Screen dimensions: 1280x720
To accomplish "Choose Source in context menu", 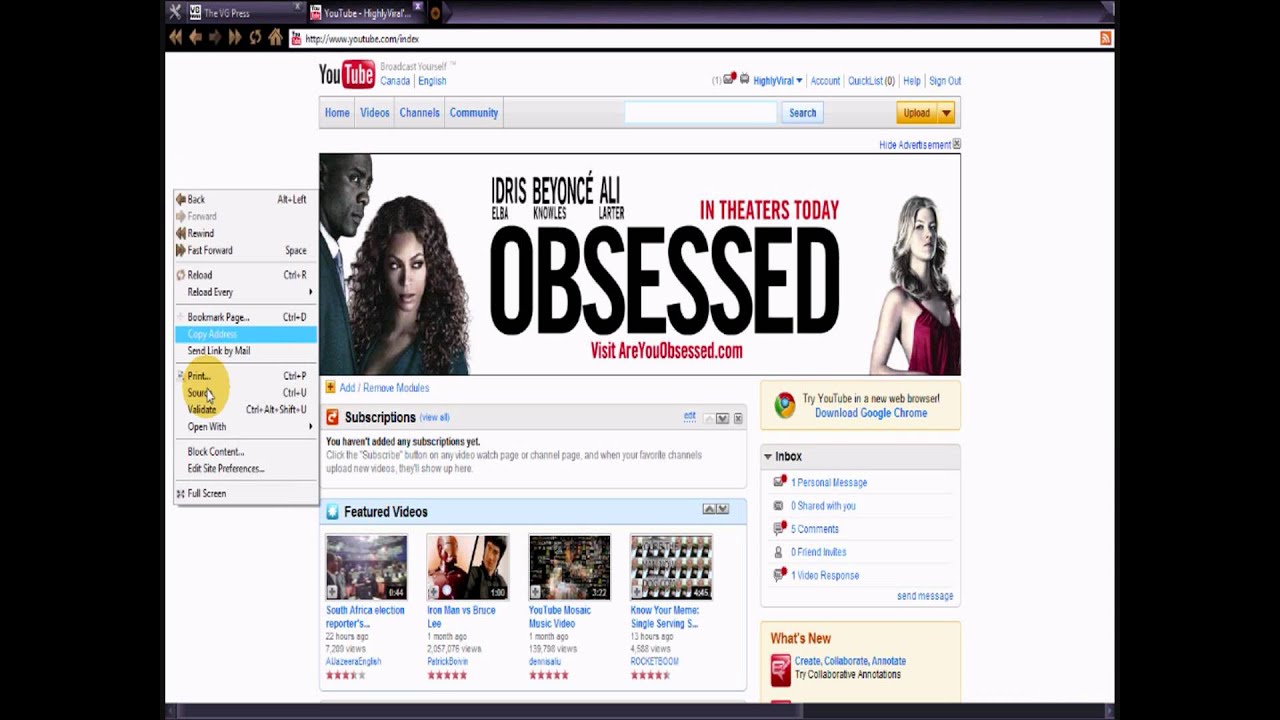I will click(245, 393).
